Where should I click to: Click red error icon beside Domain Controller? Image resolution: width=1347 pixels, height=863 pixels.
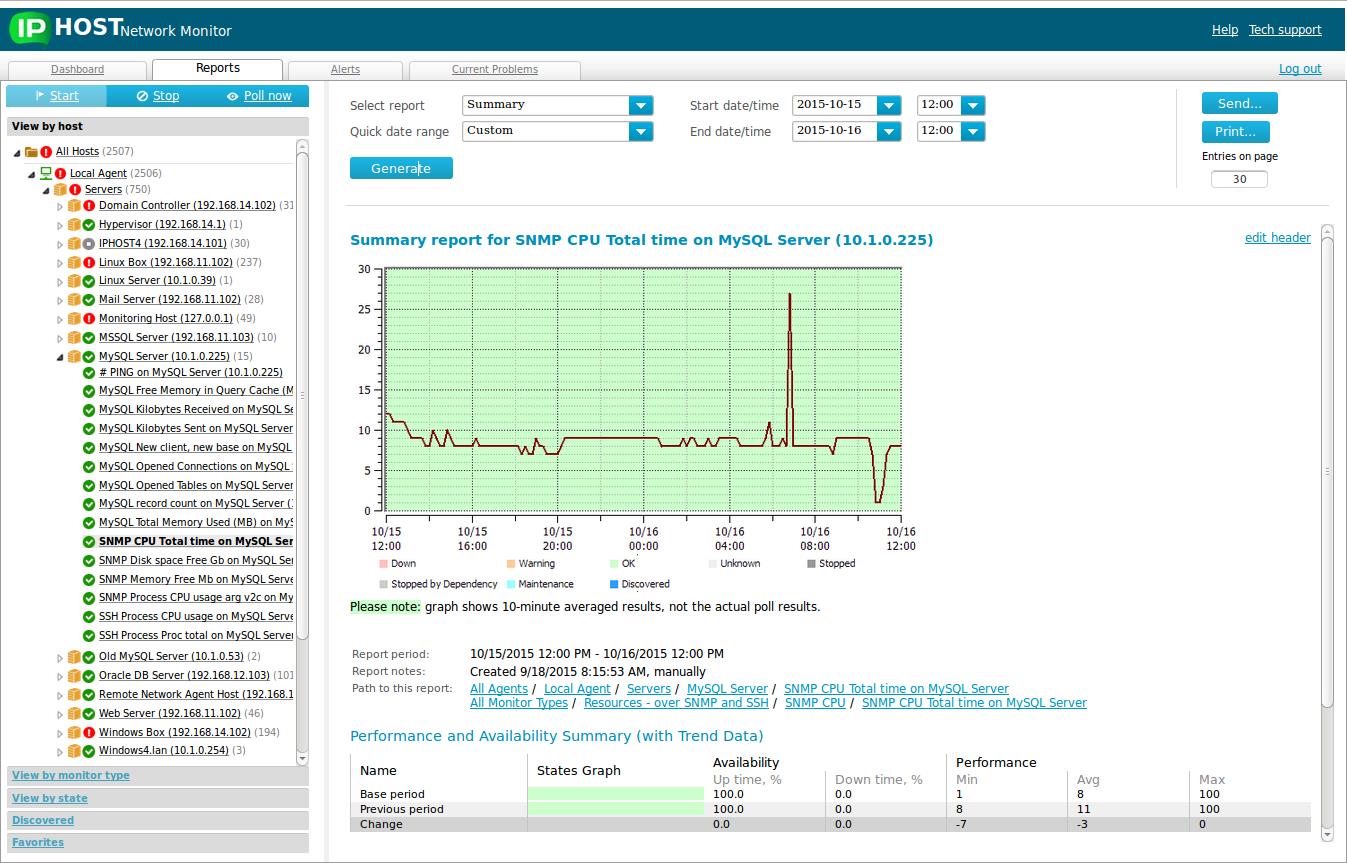click(89, 206)
